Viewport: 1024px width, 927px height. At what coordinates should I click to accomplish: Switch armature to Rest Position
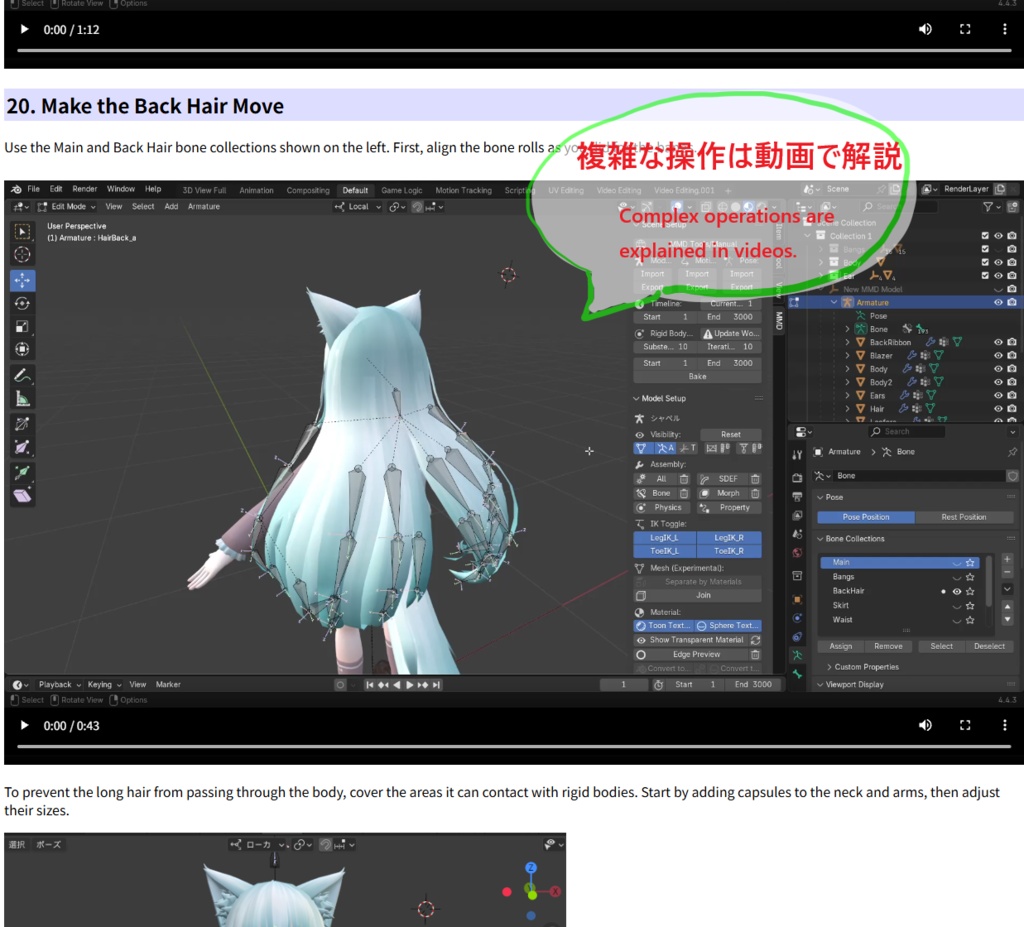[963, 517]
